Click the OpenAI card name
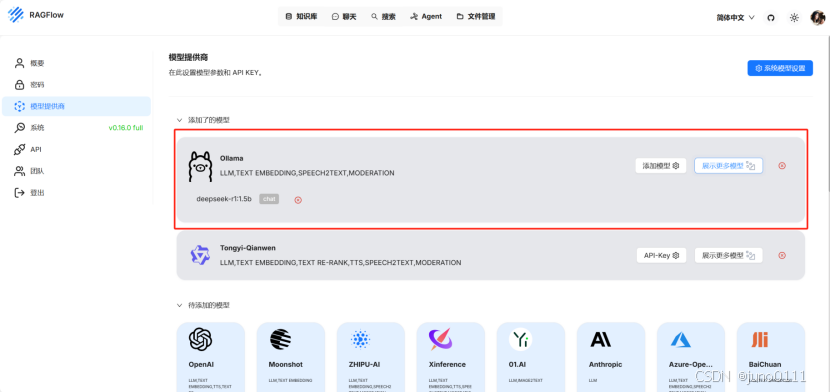 pos(201,364)
